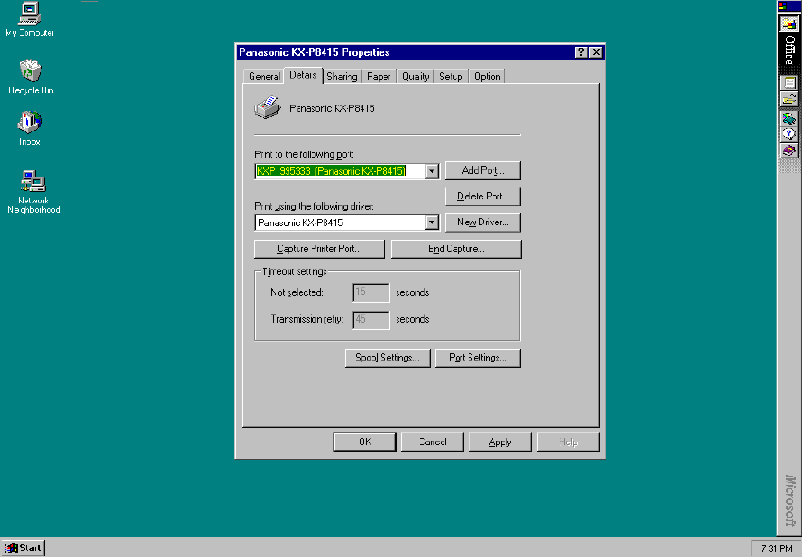Click the help question mark in title bar
This screenshot has height=557, width=802.
pyautogui.click(x=581, y=52)
